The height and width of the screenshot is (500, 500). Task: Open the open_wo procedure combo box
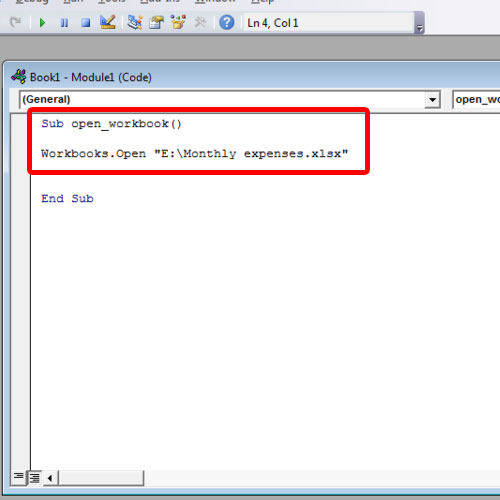(476, 99)
